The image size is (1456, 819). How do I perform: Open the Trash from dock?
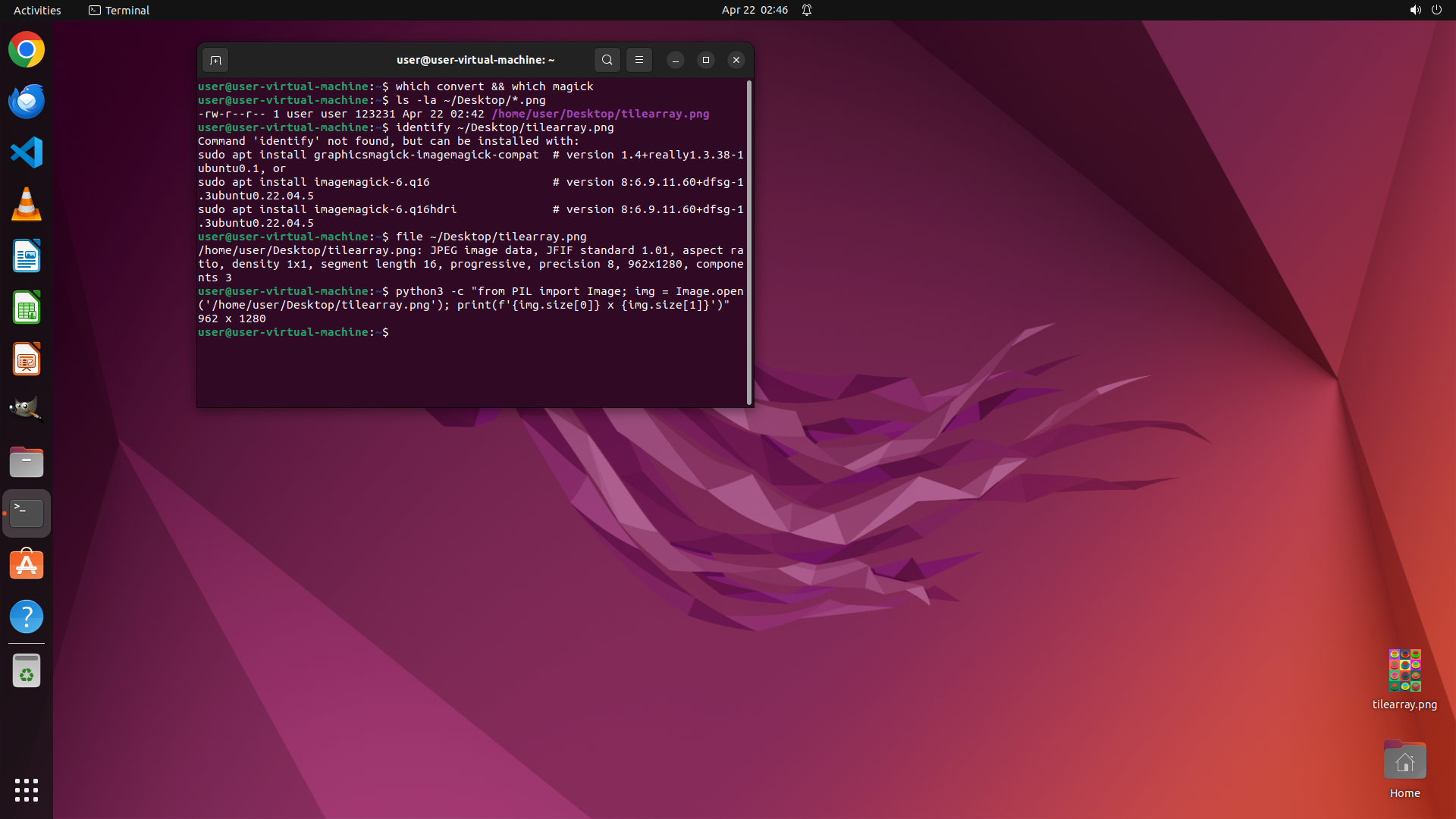tap(27, 671)
